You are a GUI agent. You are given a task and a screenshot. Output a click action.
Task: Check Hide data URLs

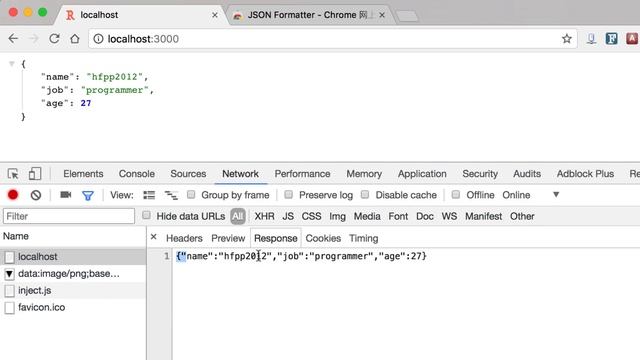coord(146,216)
